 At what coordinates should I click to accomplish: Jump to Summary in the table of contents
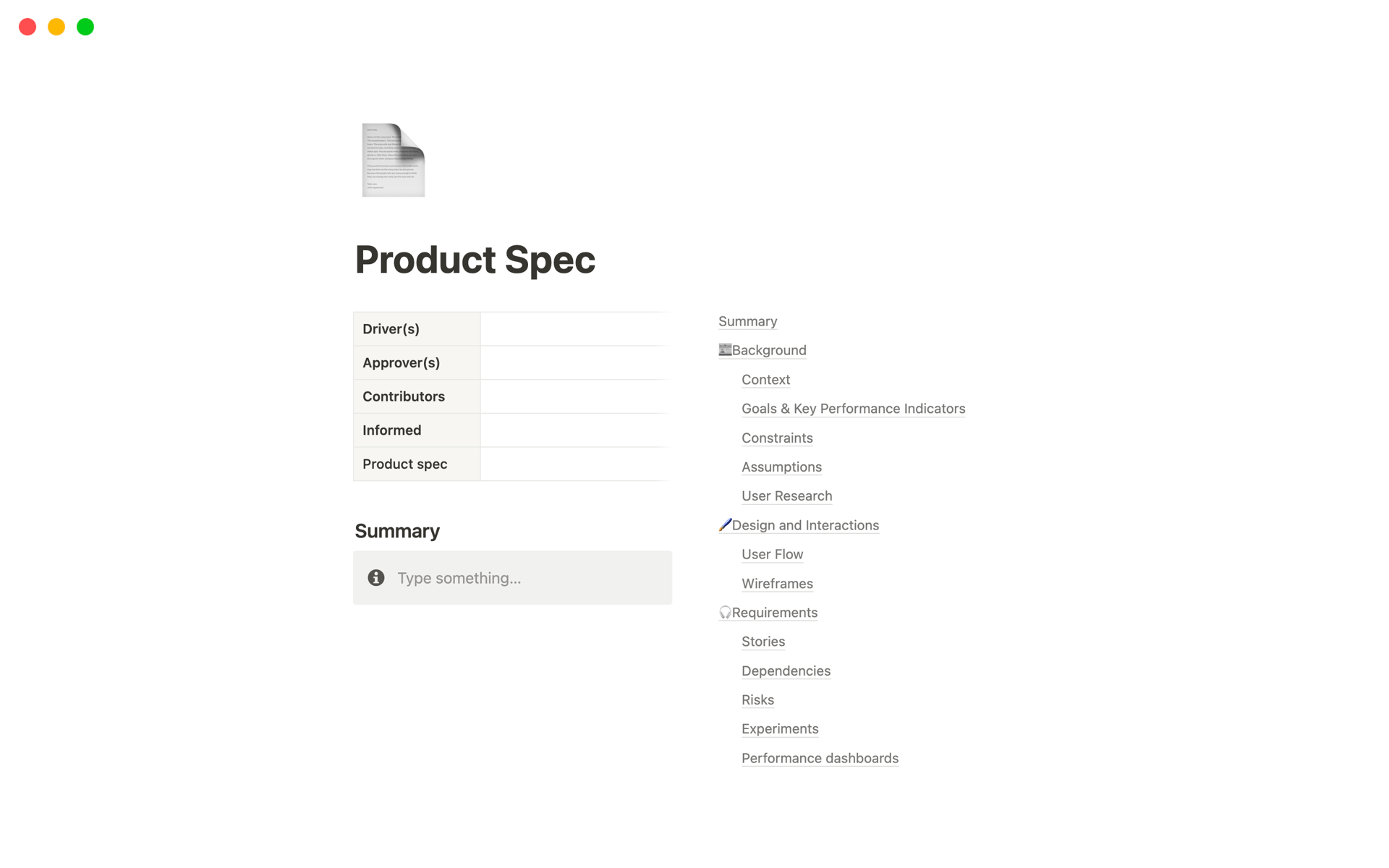click(x=747, y=321)
